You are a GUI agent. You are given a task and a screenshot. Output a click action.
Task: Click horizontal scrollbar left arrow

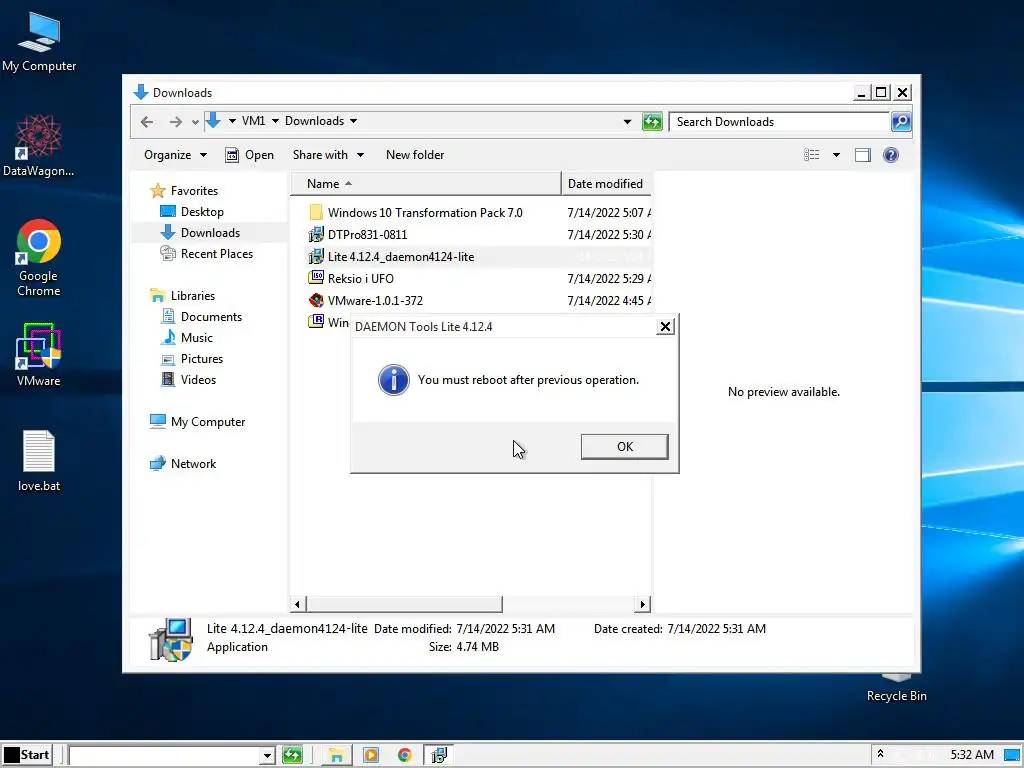[298, 604]
